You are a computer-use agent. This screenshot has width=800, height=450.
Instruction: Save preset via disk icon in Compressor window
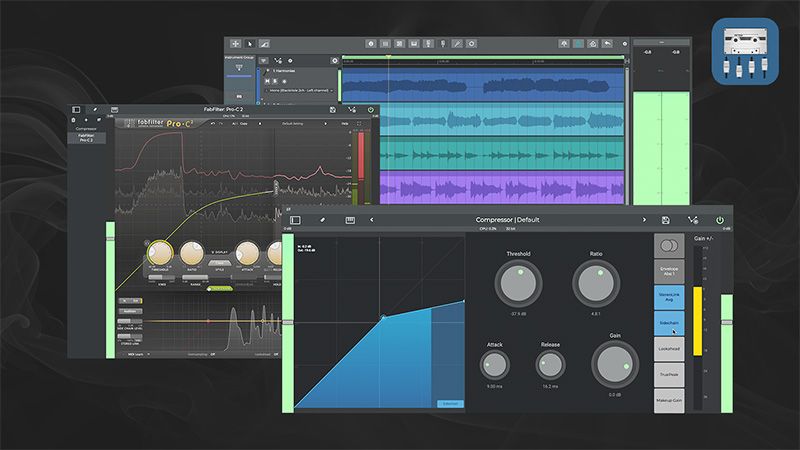[666, 220]
